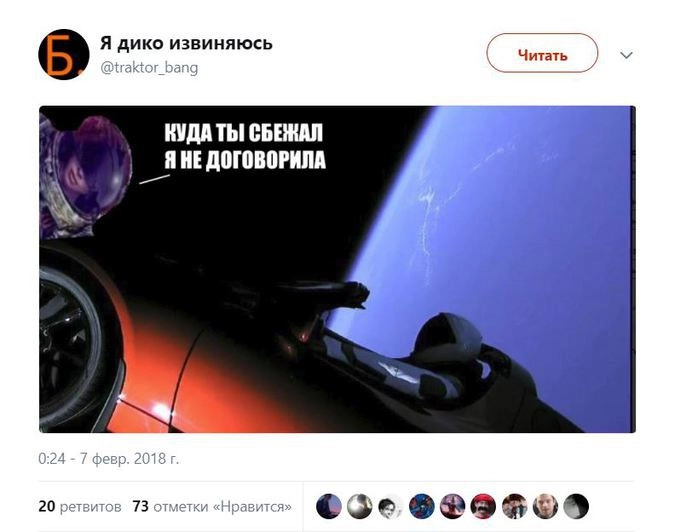
Task: Open sixth liker avatar with red cap
Action: pyautogui.click(x=483, y=506)
